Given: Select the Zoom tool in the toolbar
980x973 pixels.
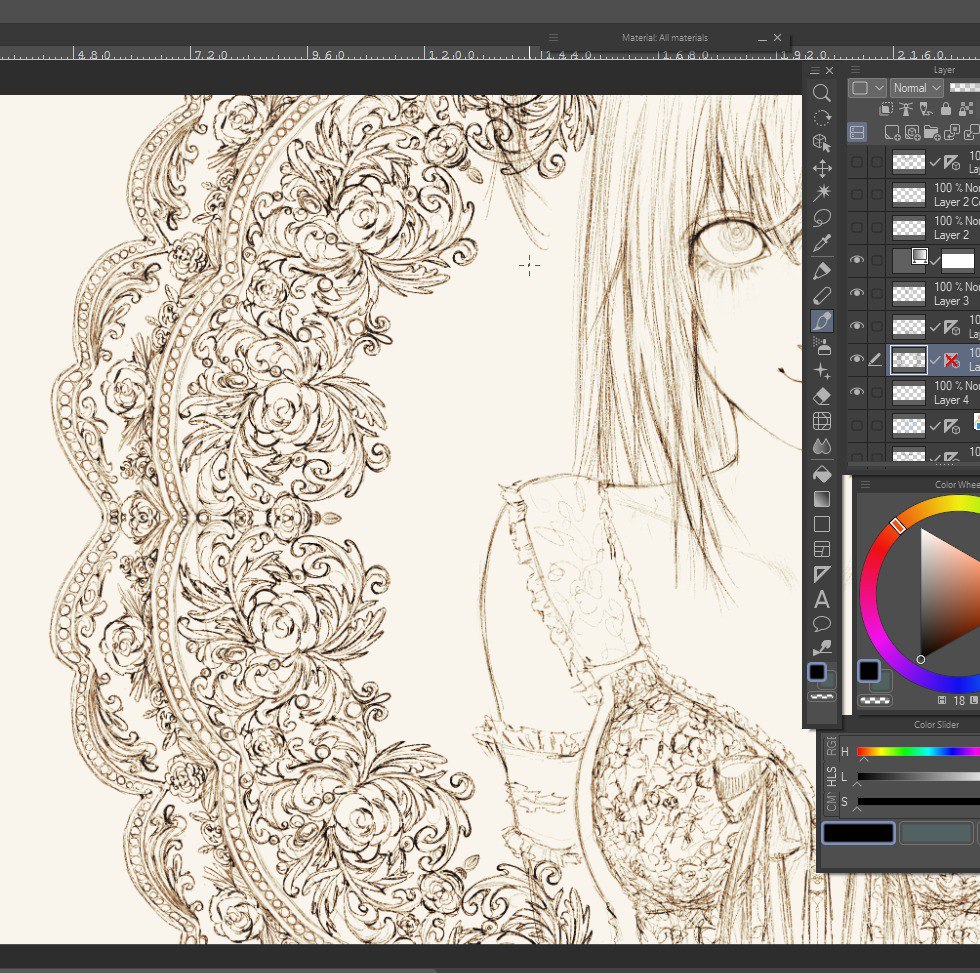Looking at the screenshot, I should [x=823, y=92].
